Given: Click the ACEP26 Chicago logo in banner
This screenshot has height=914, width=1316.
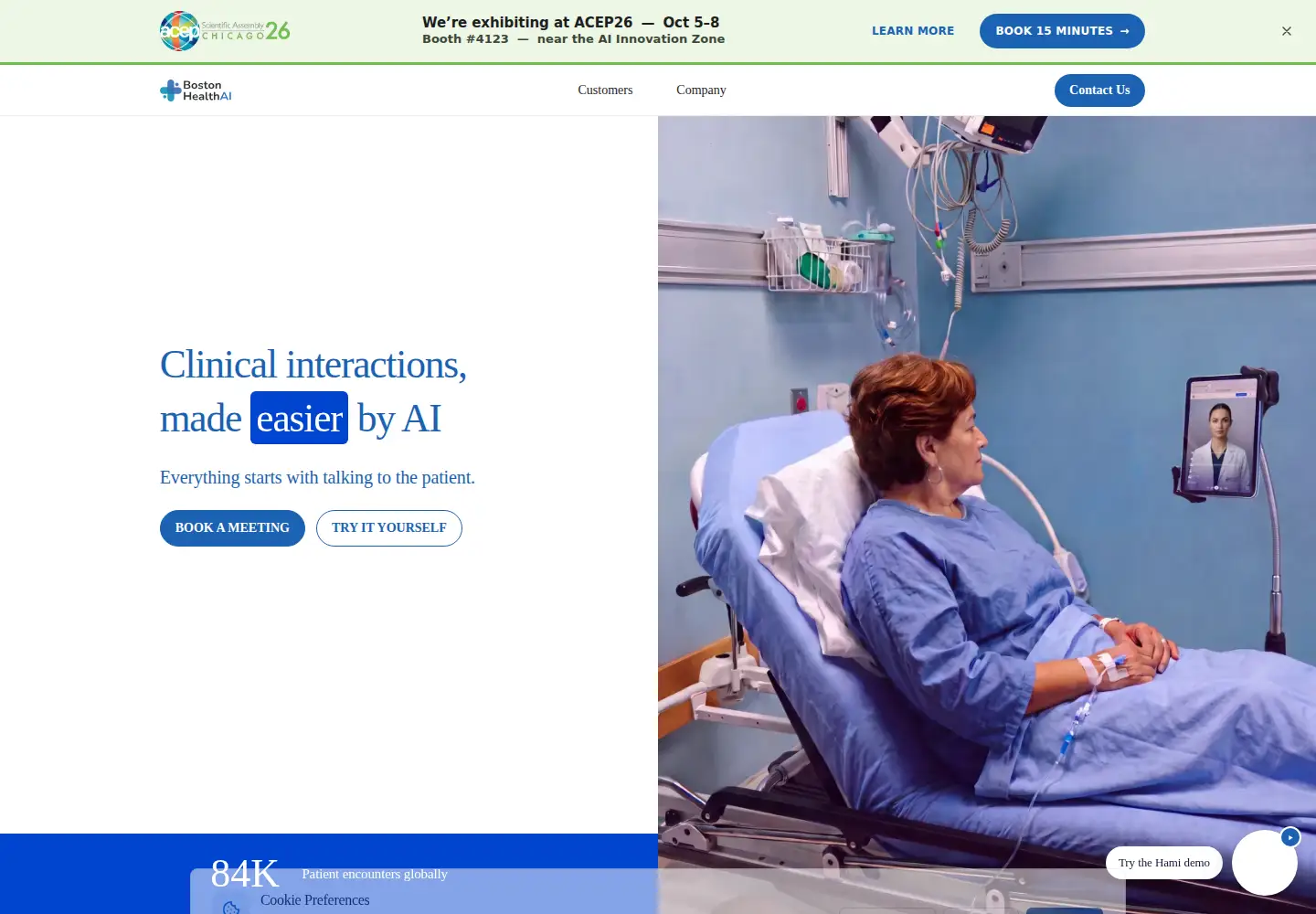Looking at the screenshot, I should [225, 31].
